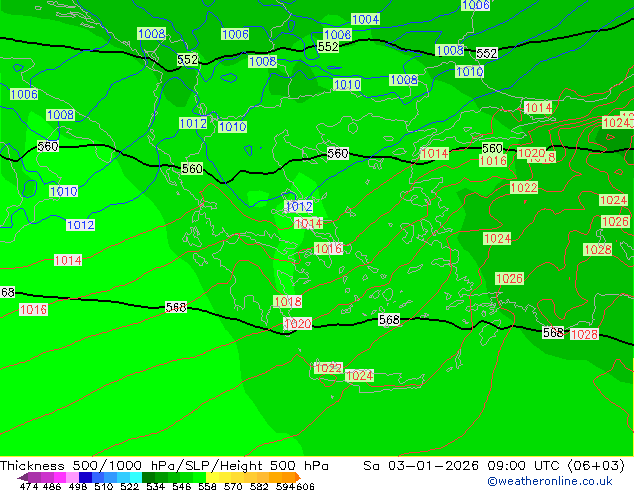Viewport: 634px width, 490px height.
Task: Click the red 1018 isobar label
Action: tap(287, 301)
